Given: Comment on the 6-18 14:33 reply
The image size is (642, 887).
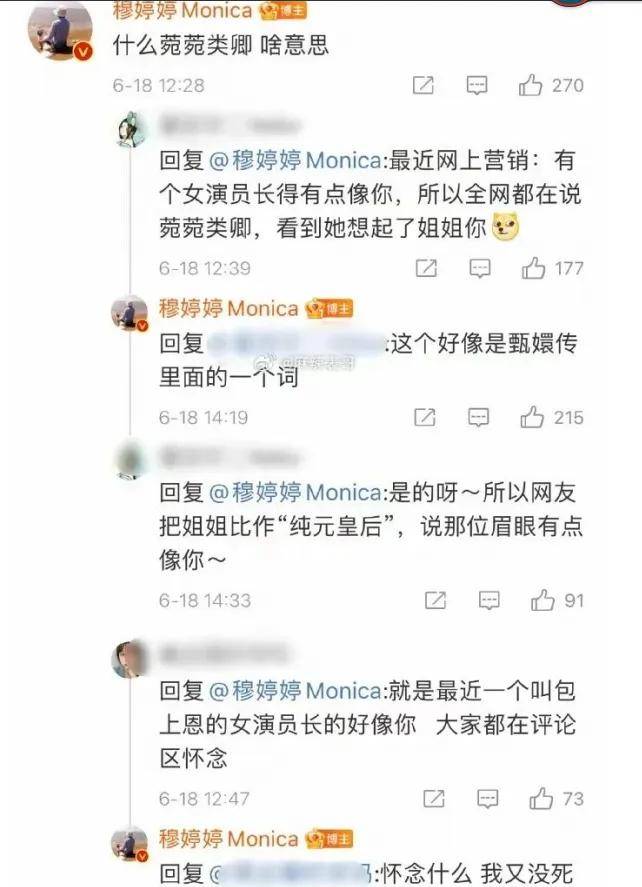Looking at the screenshot, I should [x=489, y=600].
